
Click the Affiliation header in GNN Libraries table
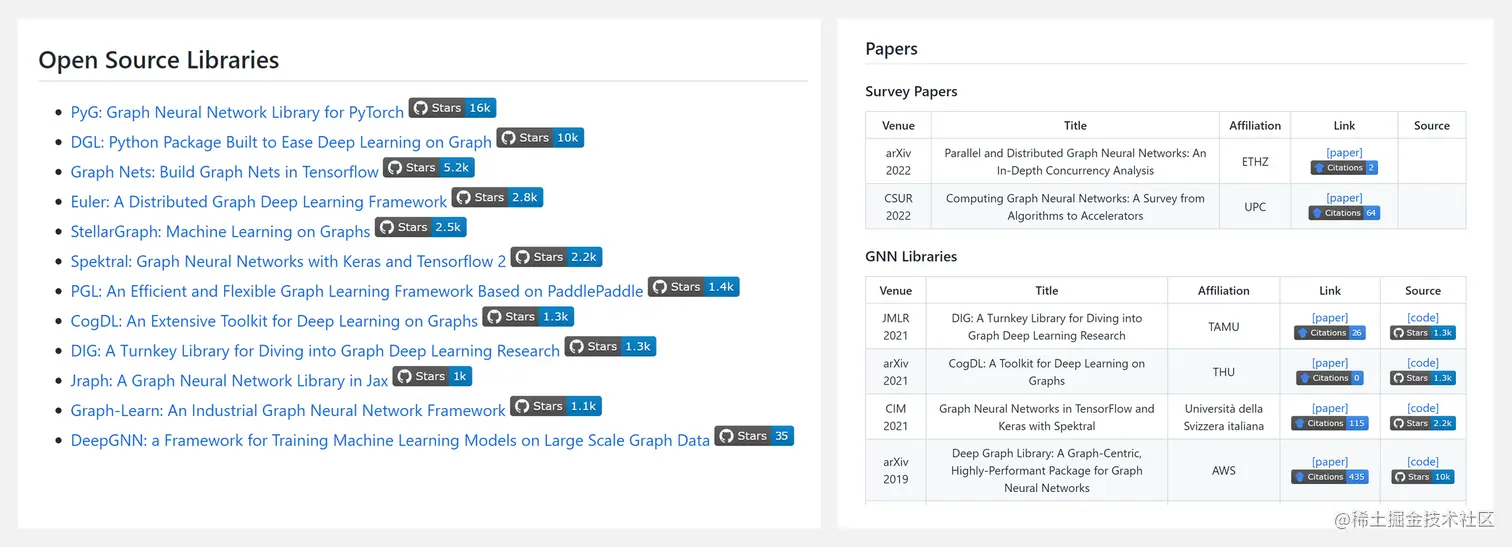[x=1223, y=290]
